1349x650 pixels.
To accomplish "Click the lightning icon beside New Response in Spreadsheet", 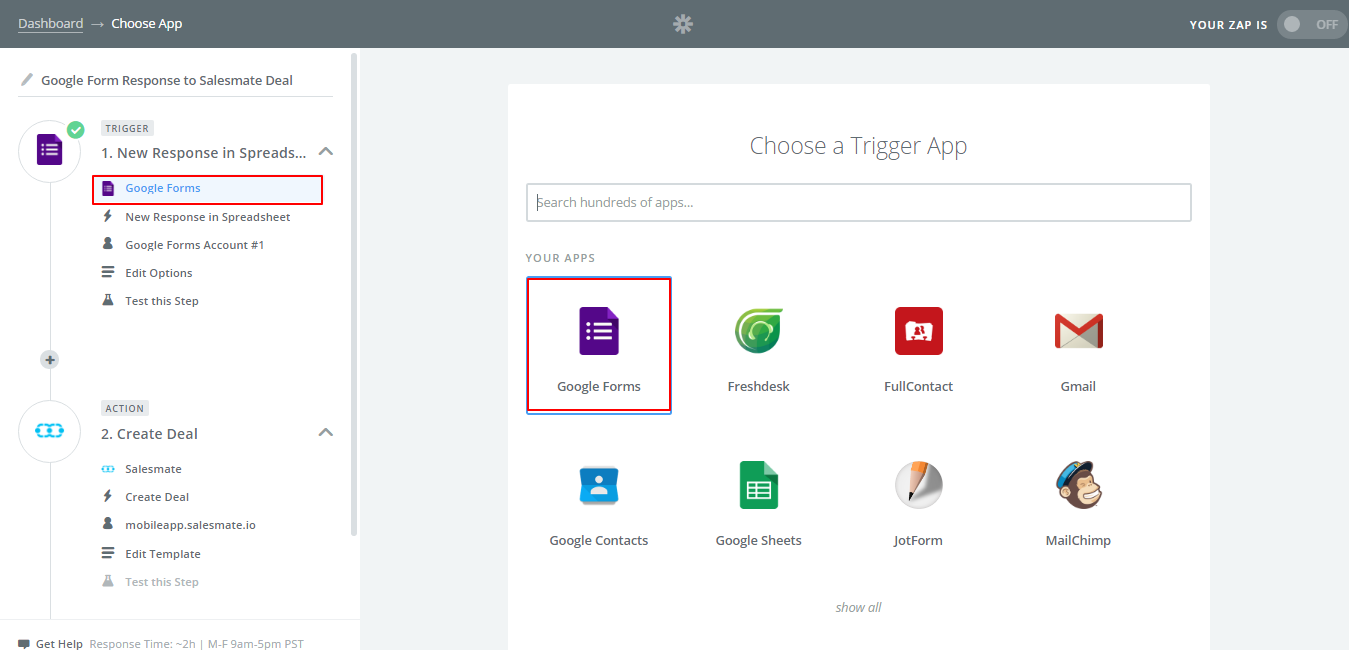I will [x=108, y=216].
